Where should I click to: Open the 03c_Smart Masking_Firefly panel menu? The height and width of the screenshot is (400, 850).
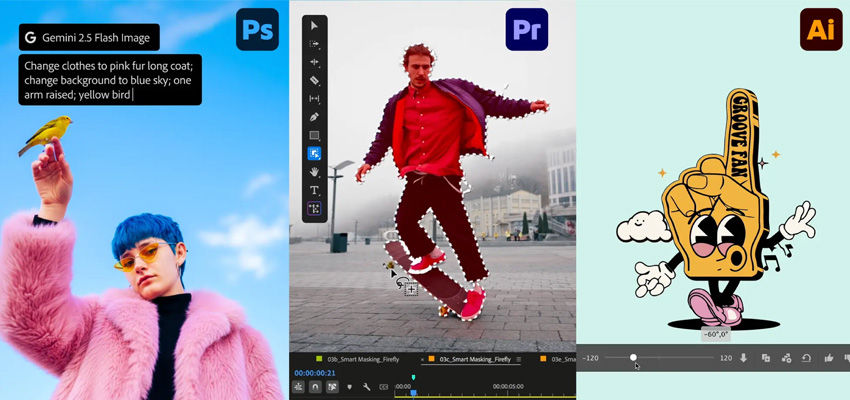coord(518,358)
